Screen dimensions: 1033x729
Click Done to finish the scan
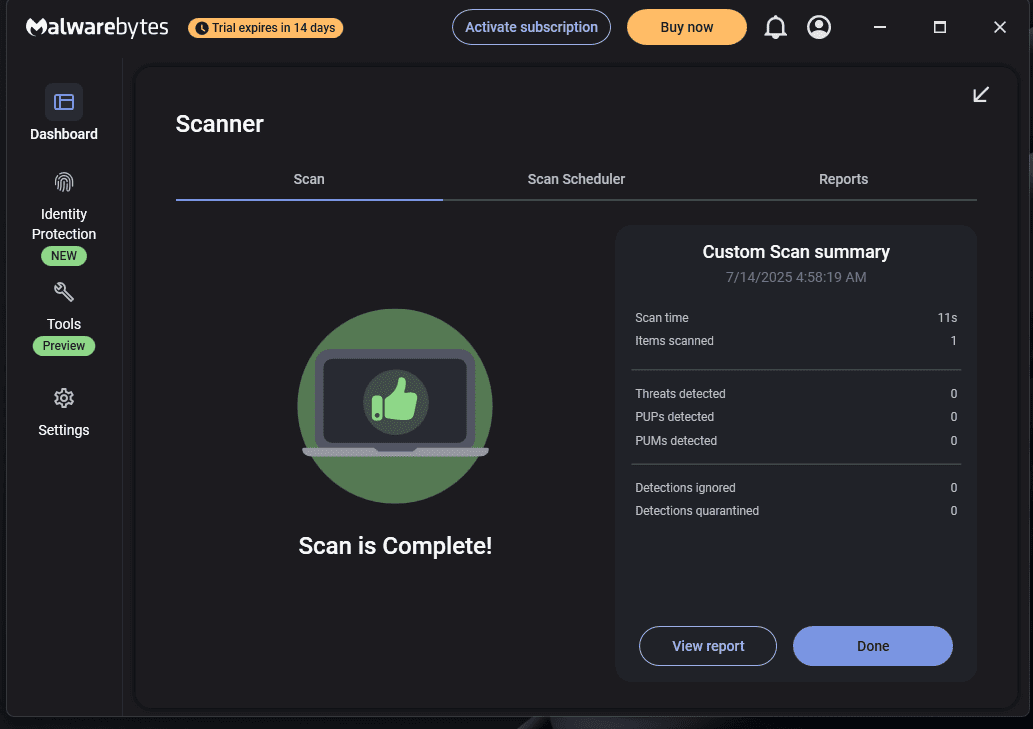point(873,646)
